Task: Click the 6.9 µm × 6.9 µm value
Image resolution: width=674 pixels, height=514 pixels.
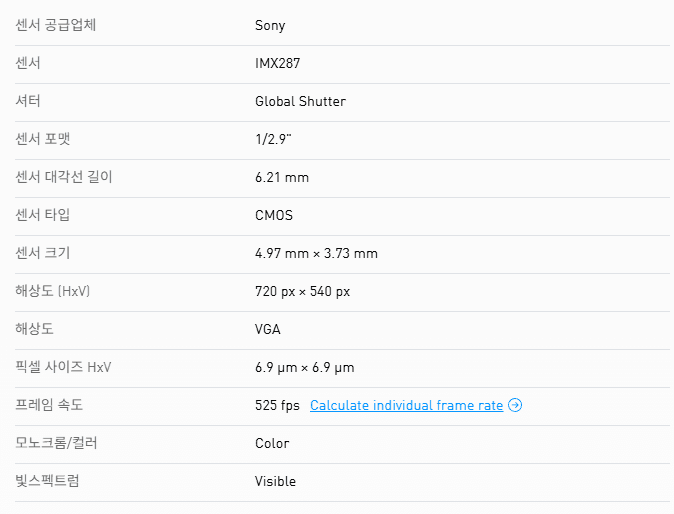Action: (304, 367)
